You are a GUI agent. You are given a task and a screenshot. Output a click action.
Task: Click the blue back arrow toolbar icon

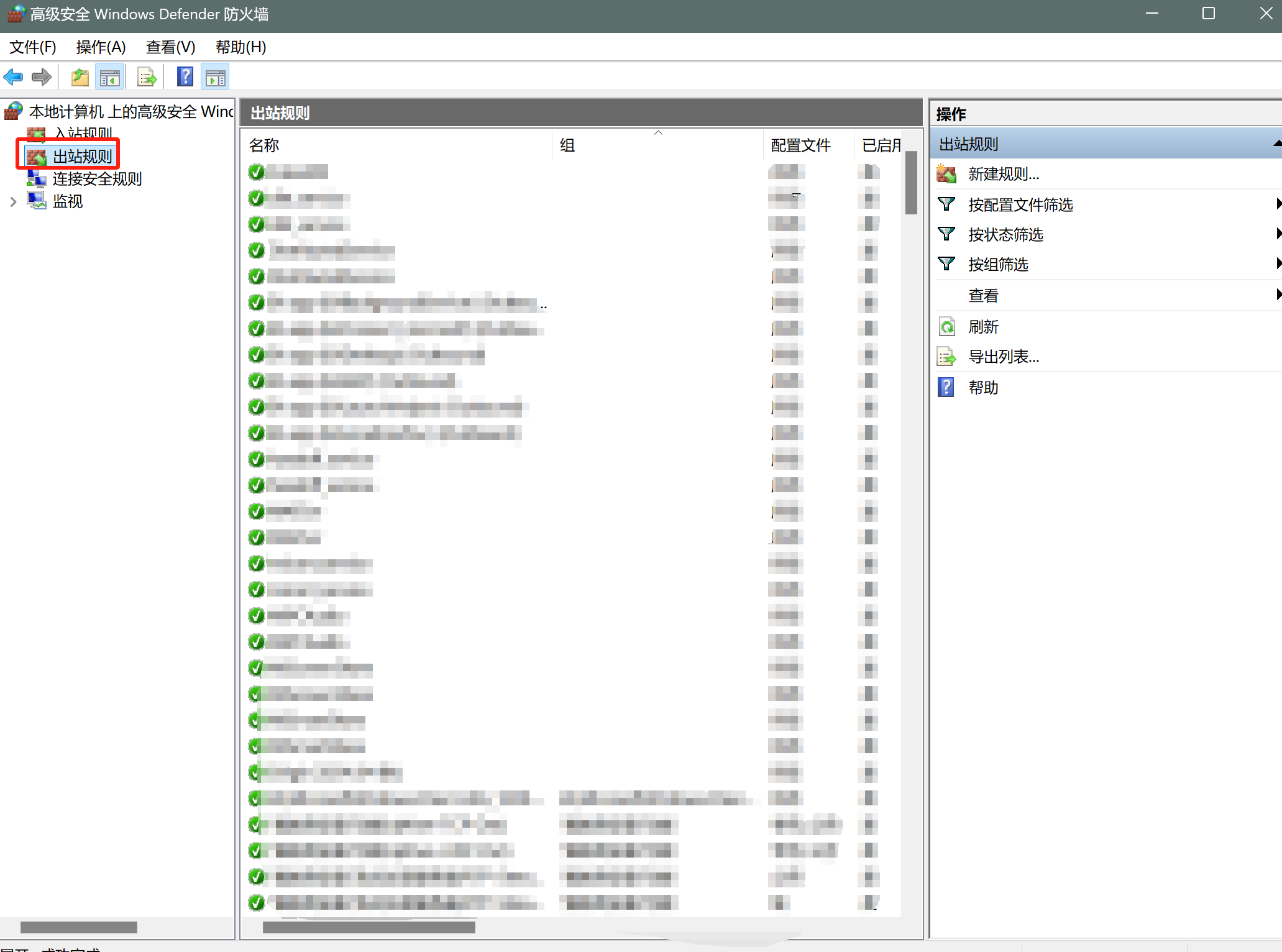tap(13, 78)
